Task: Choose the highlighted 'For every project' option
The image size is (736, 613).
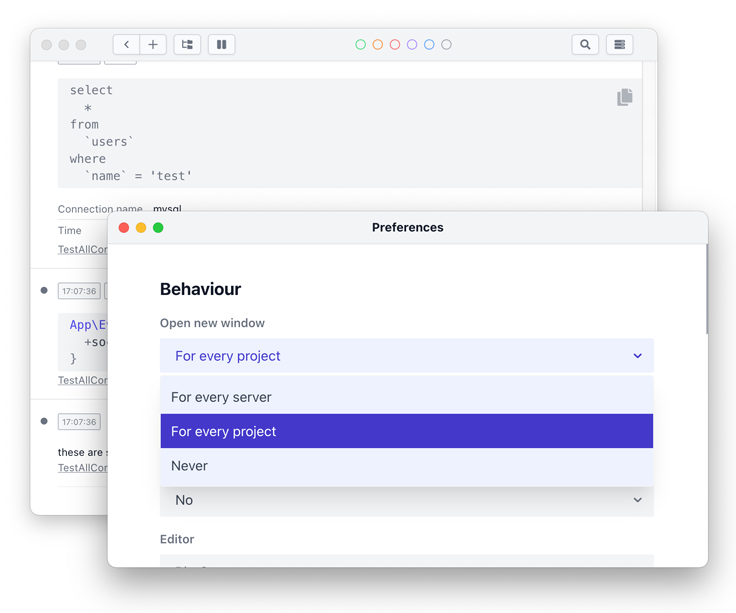Action: (406, 431)
